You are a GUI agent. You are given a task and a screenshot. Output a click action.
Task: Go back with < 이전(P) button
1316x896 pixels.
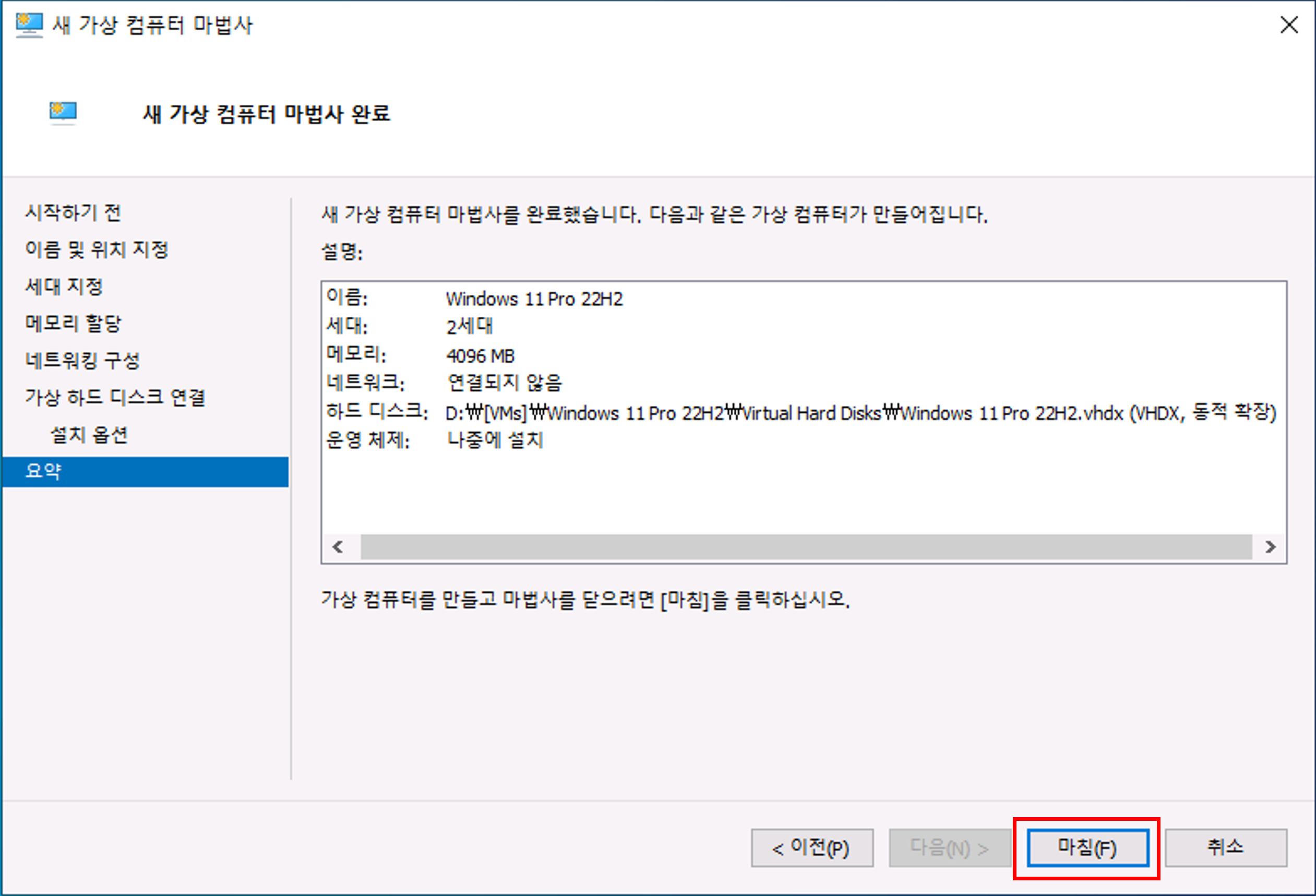click(811, 848)
